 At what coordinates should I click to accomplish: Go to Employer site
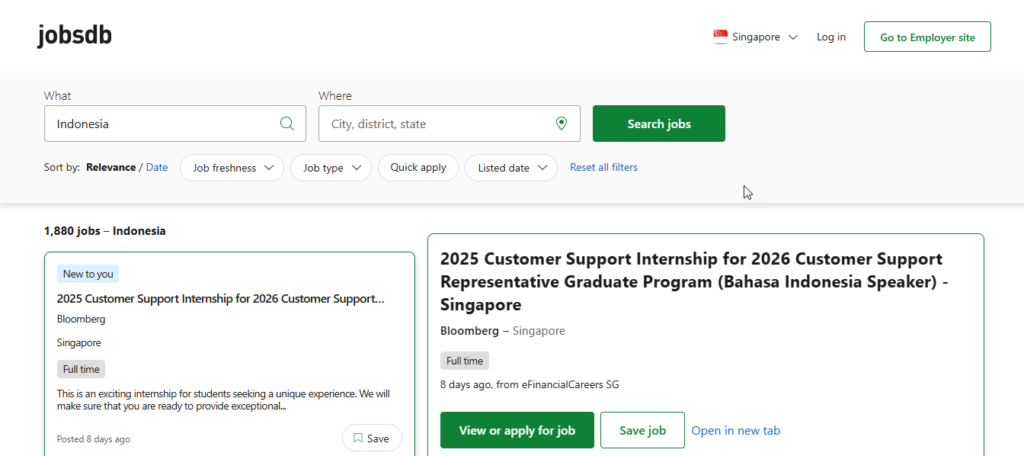tap(927, 37)
